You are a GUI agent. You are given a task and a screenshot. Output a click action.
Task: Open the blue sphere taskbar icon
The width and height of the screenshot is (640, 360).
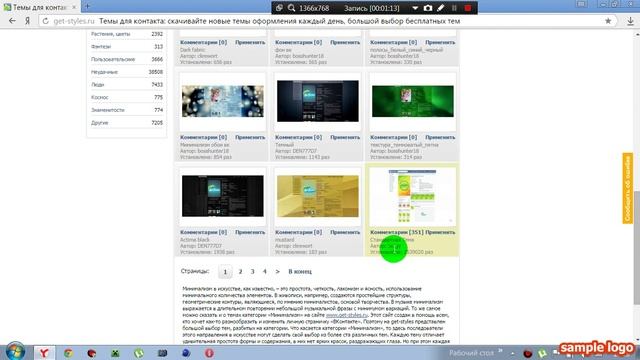(186, 353)
